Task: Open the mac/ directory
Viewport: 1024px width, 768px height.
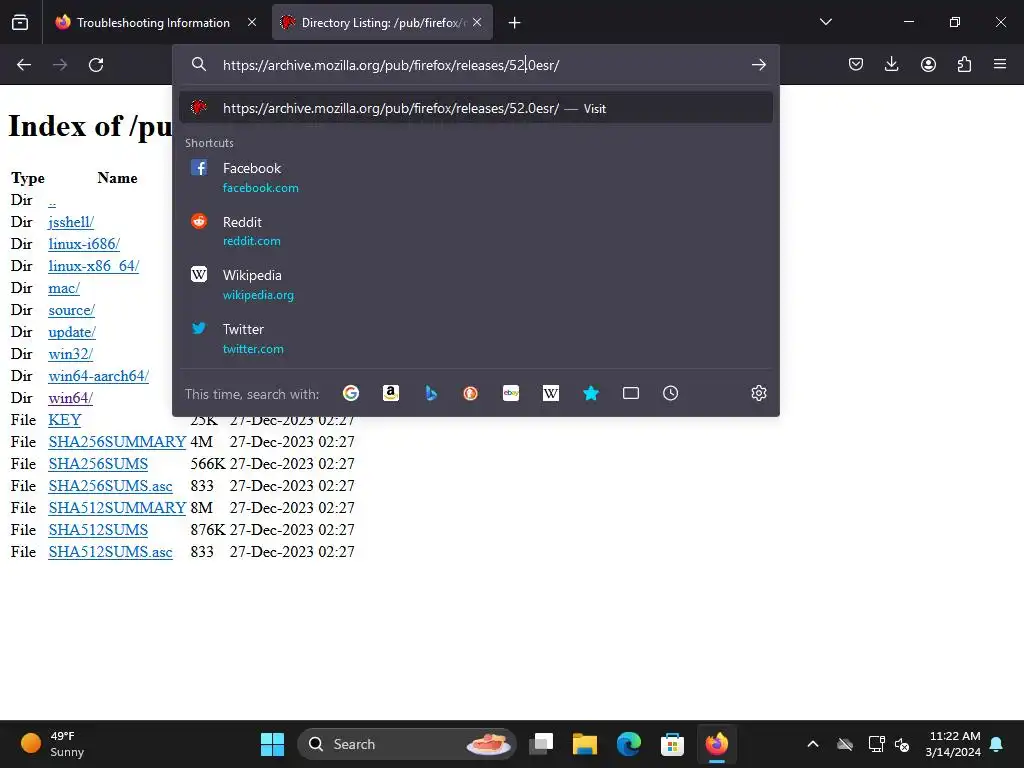Action: coord(64,288)
